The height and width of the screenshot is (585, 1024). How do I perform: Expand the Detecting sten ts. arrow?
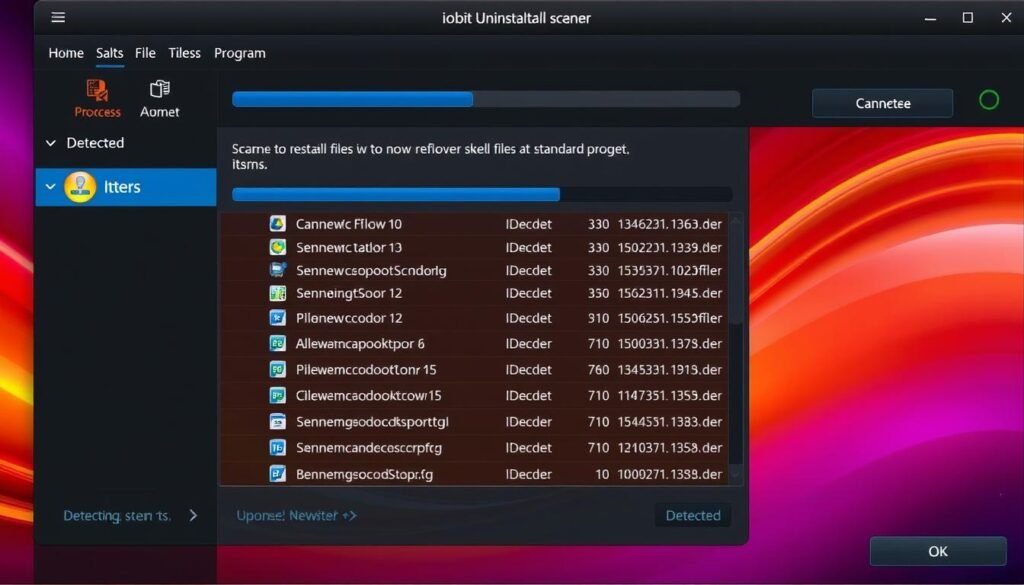click(x=193, y=516)
